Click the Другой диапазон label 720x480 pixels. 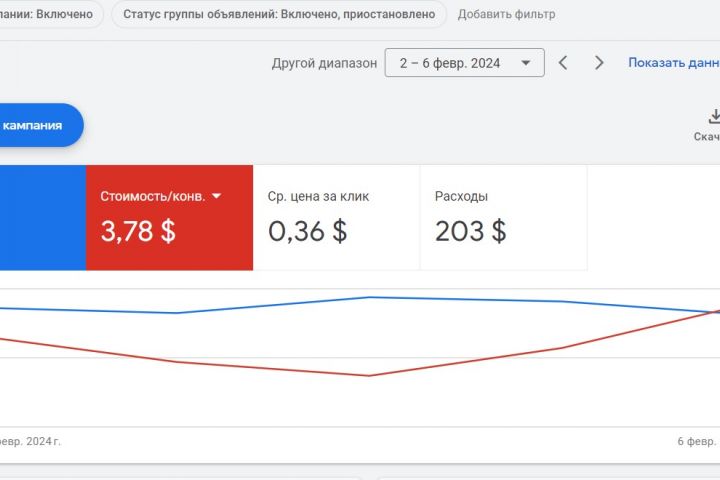tap(324, 63)
